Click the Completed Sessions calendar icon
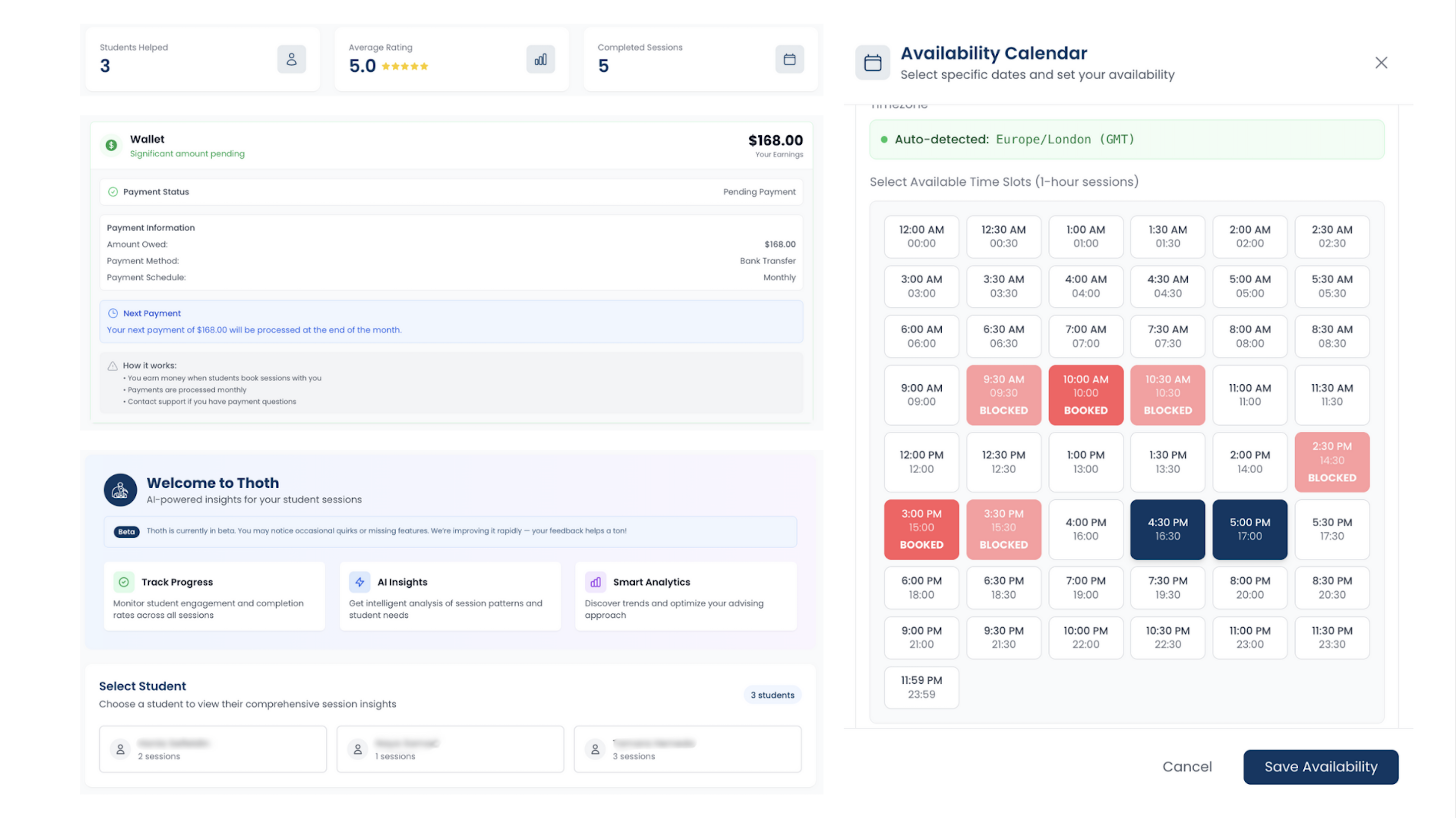The image size is (1456, 818). 789,59
